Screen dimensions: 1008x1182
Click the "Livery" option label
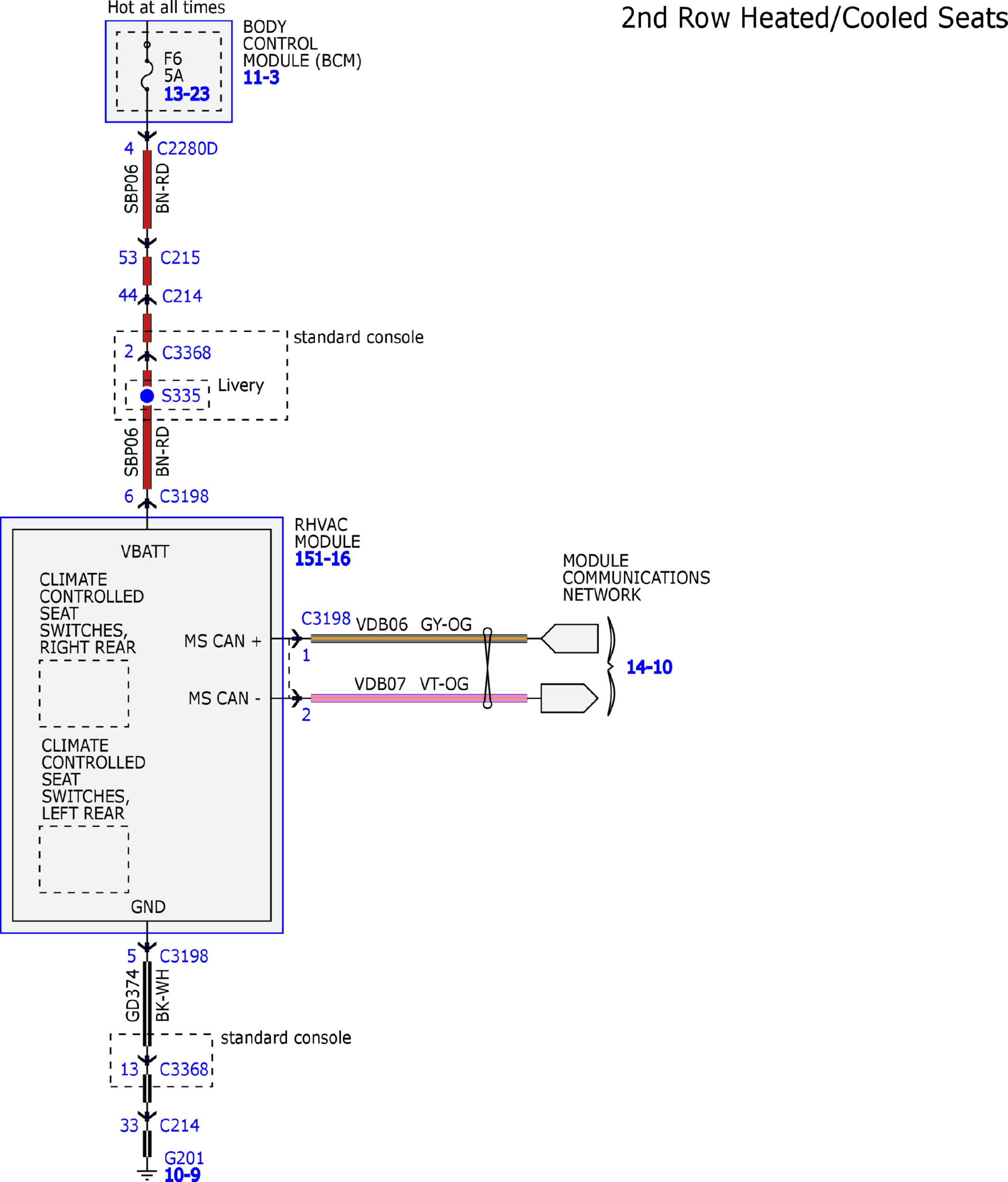click(x=241, y=386)
